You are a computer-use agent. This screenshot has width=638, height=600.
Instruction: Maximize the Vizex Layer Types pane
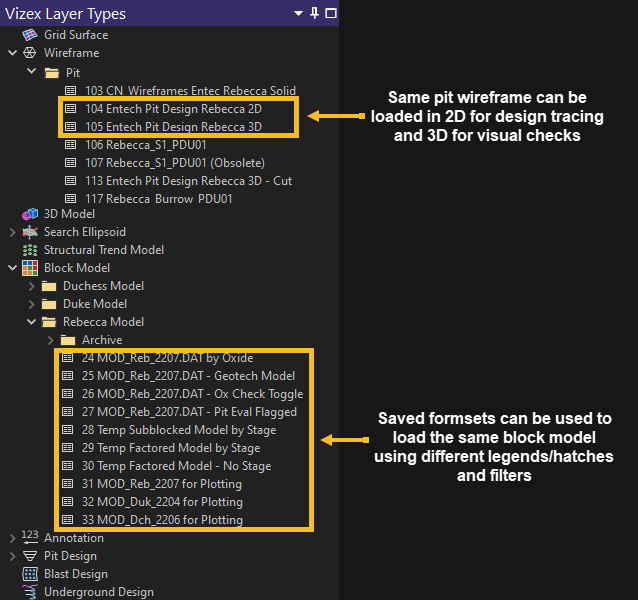point(331,13)
